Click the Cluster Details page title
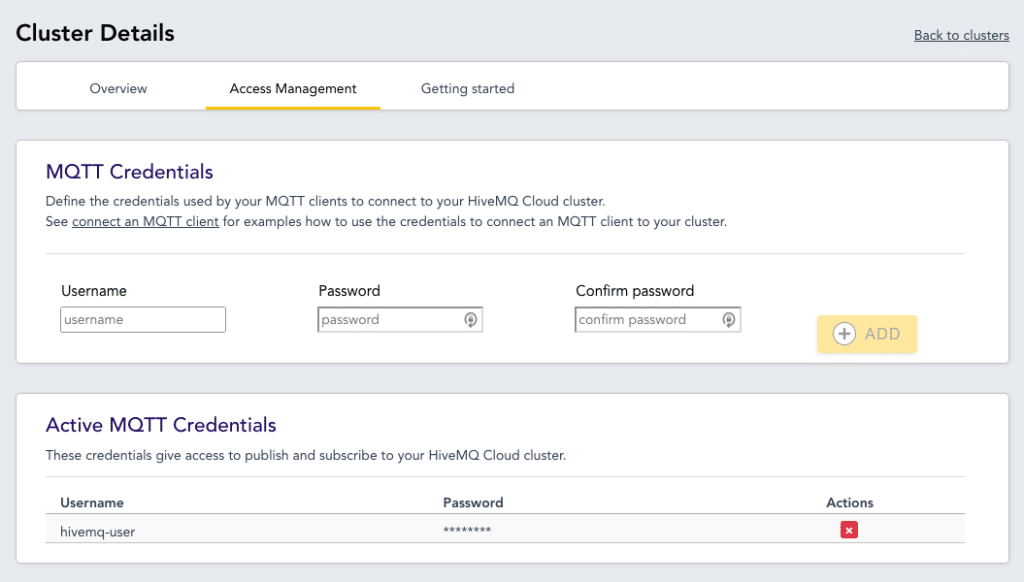 pos(95,33)
